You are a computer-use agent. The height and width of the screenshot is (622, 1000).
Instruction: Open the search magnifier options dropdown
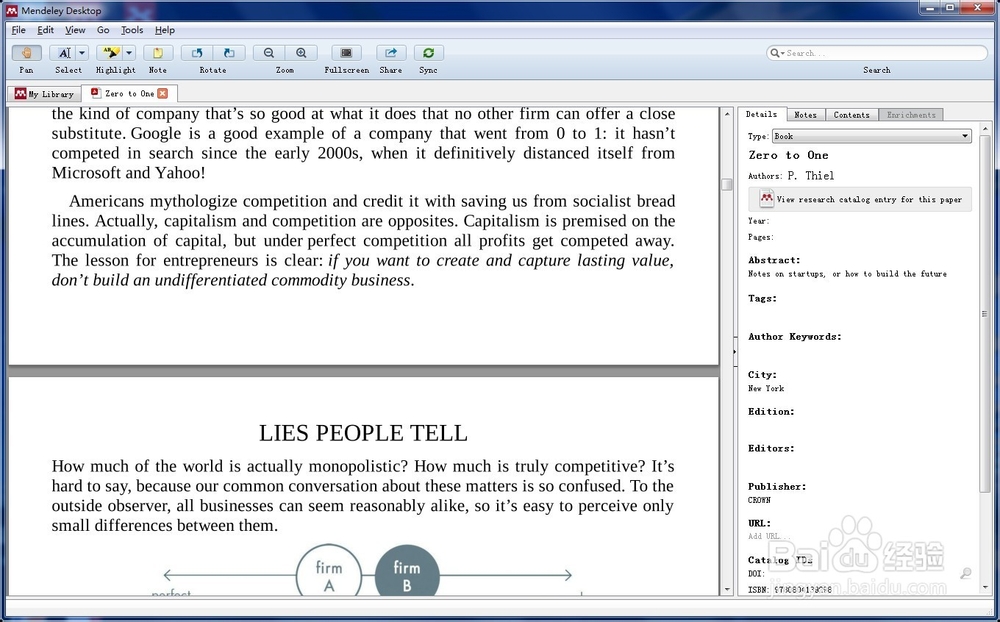tap(776, 53)
